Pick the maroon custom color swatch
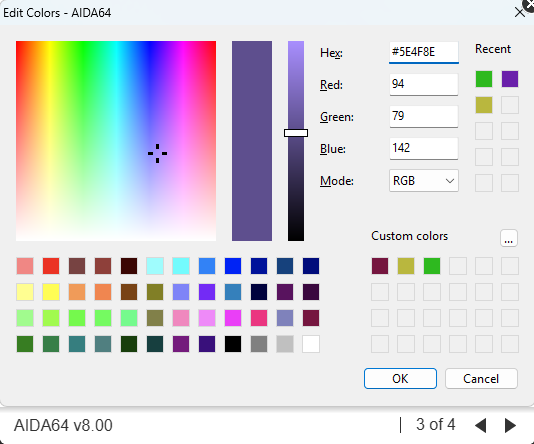The width and height of the screenshot is (534, 444). (x=380, y=266)
